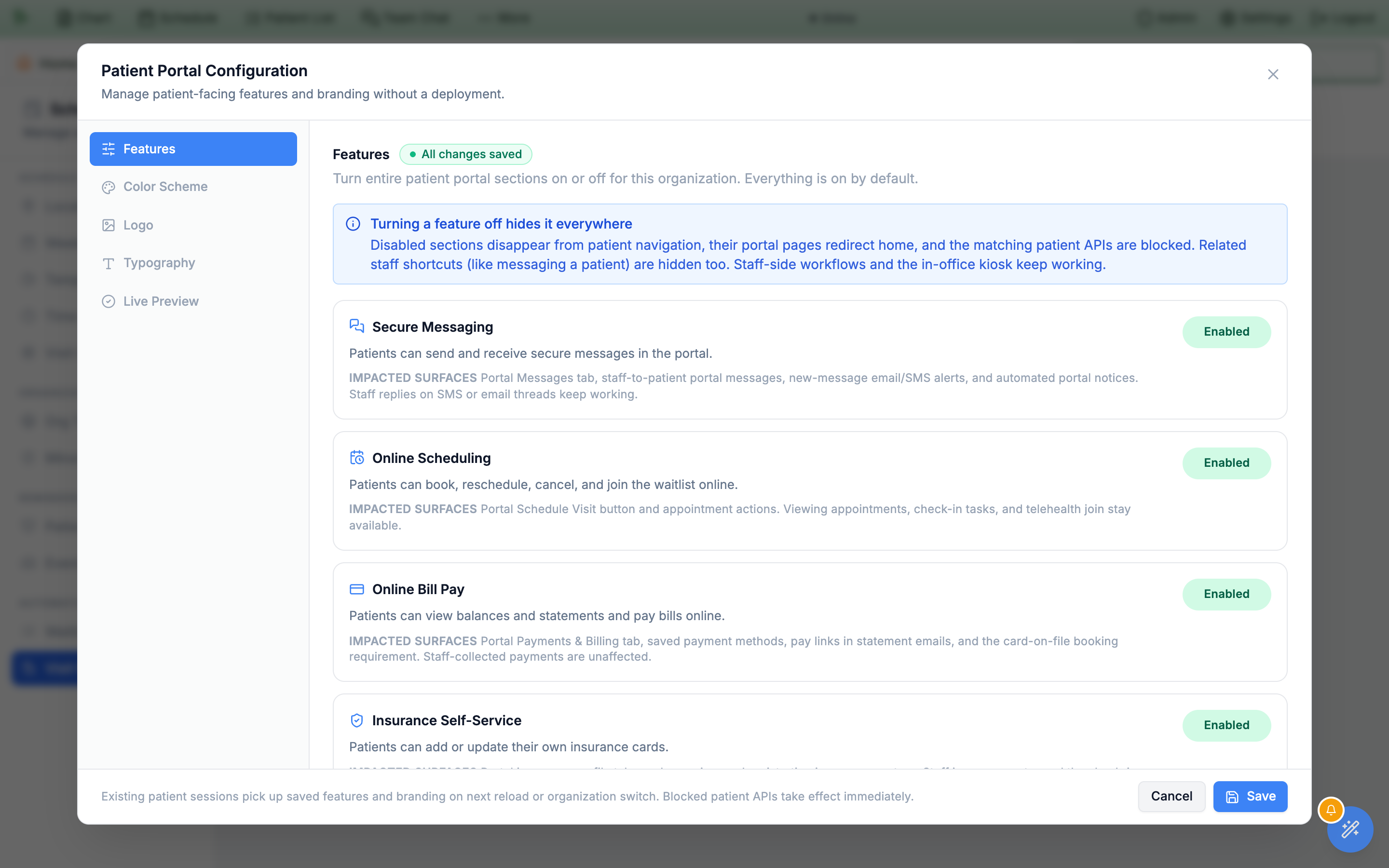
Task: Toggle the Secure Messaging Enabled switch
Action: [1226, 332]
